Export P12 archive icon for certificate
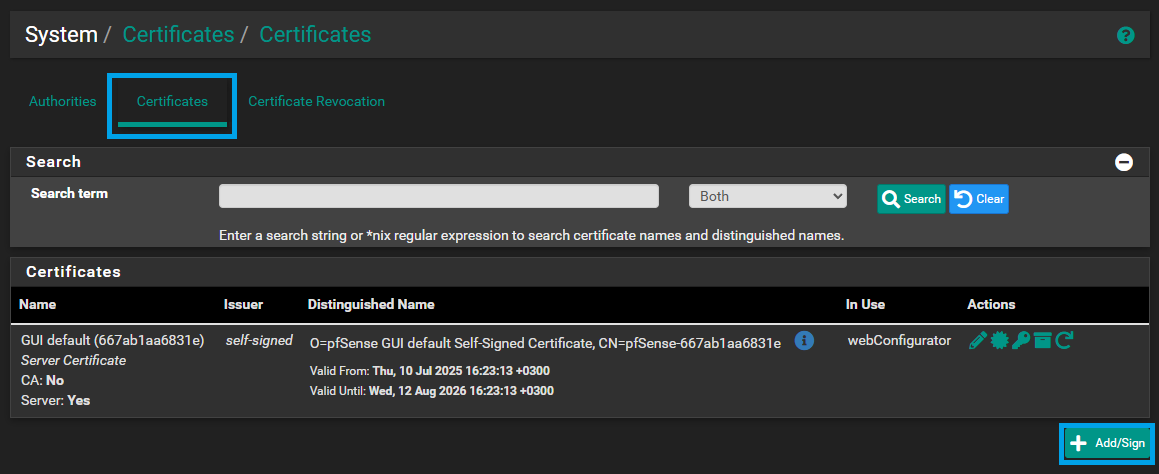The width and height of the screenshot is (1159, 474). click(x=1042, y=341)
